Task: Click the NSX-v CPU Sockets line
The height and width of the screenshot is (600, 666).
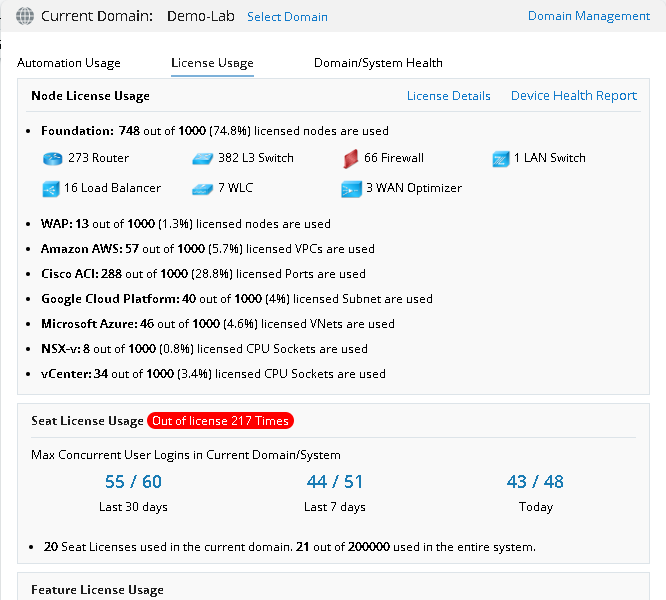Action: point(204,349)
